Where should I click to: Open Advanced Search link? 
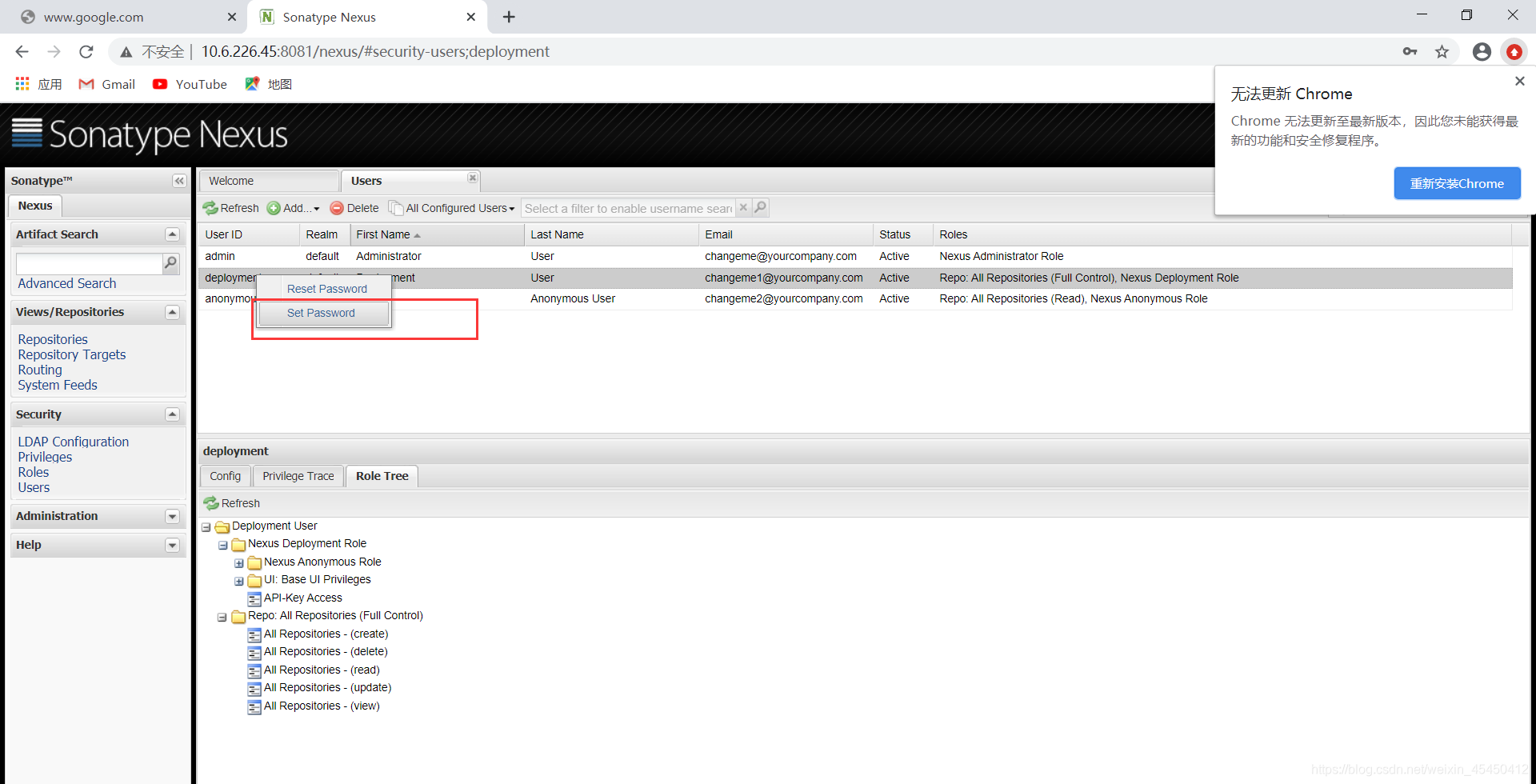click(66, 283)
